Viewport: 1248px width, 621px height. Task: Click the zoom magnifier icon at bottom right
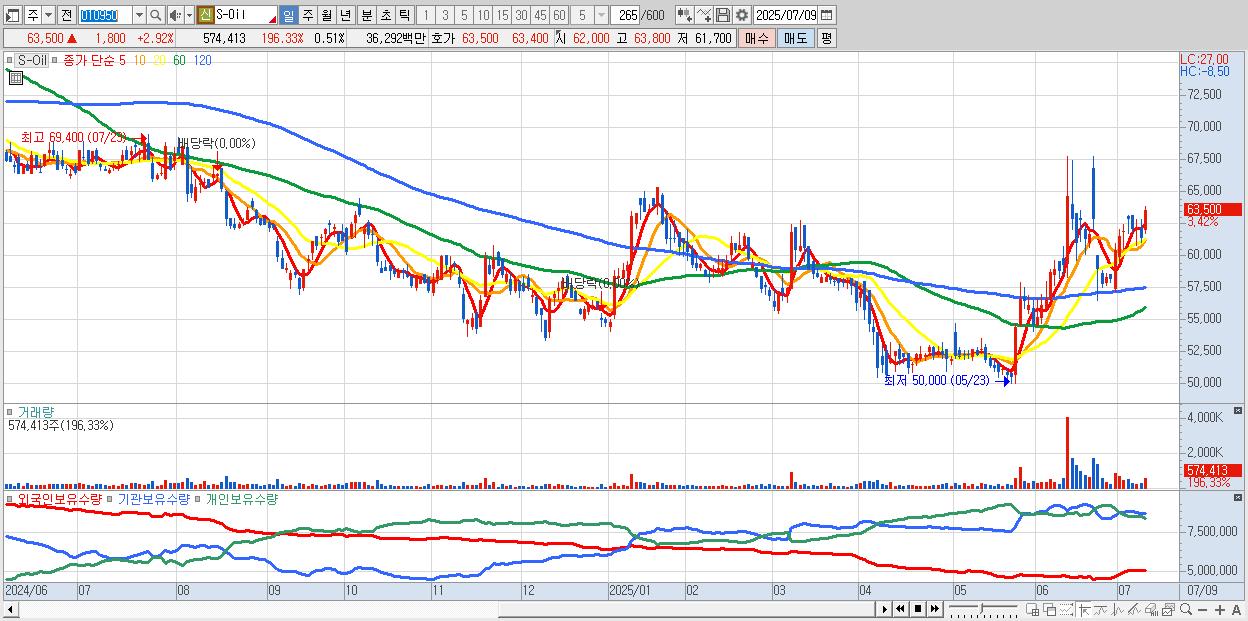point(1185,609)
